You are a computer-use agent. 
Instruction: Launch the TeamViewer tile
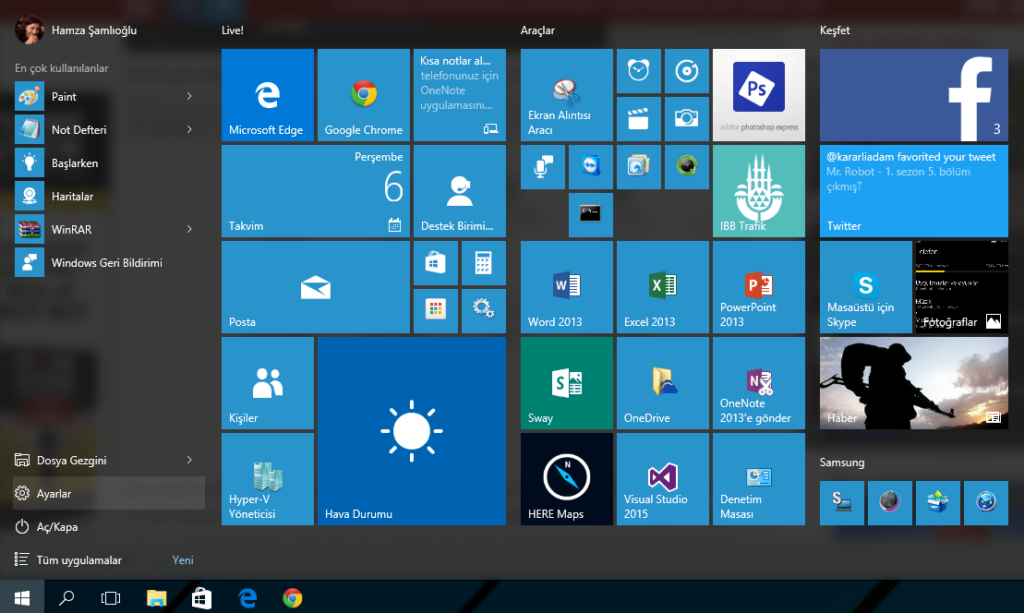click(x=590, y=167)
